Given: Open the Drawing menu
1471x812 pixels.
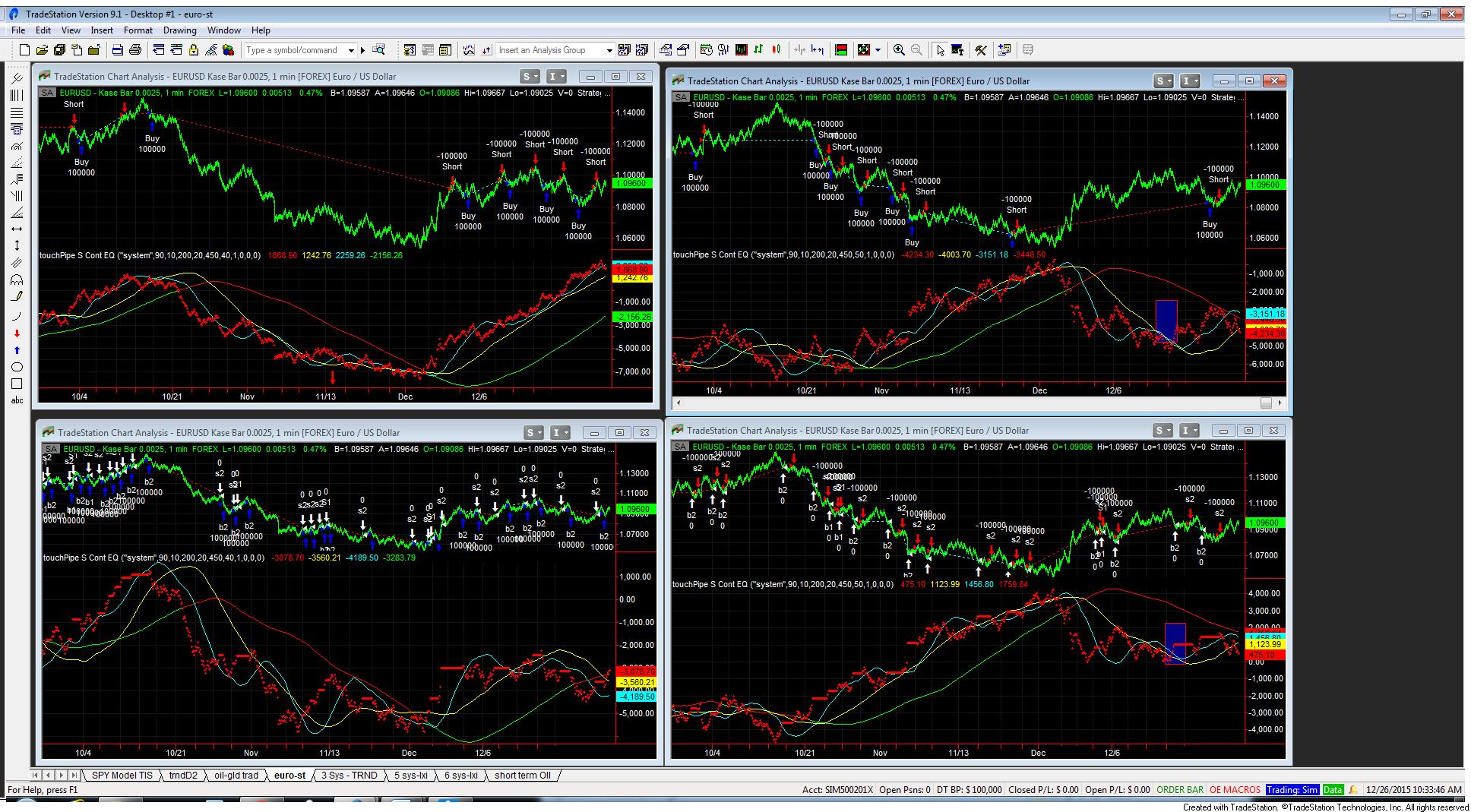Looking at the screenshot, I should coord(180,30).
